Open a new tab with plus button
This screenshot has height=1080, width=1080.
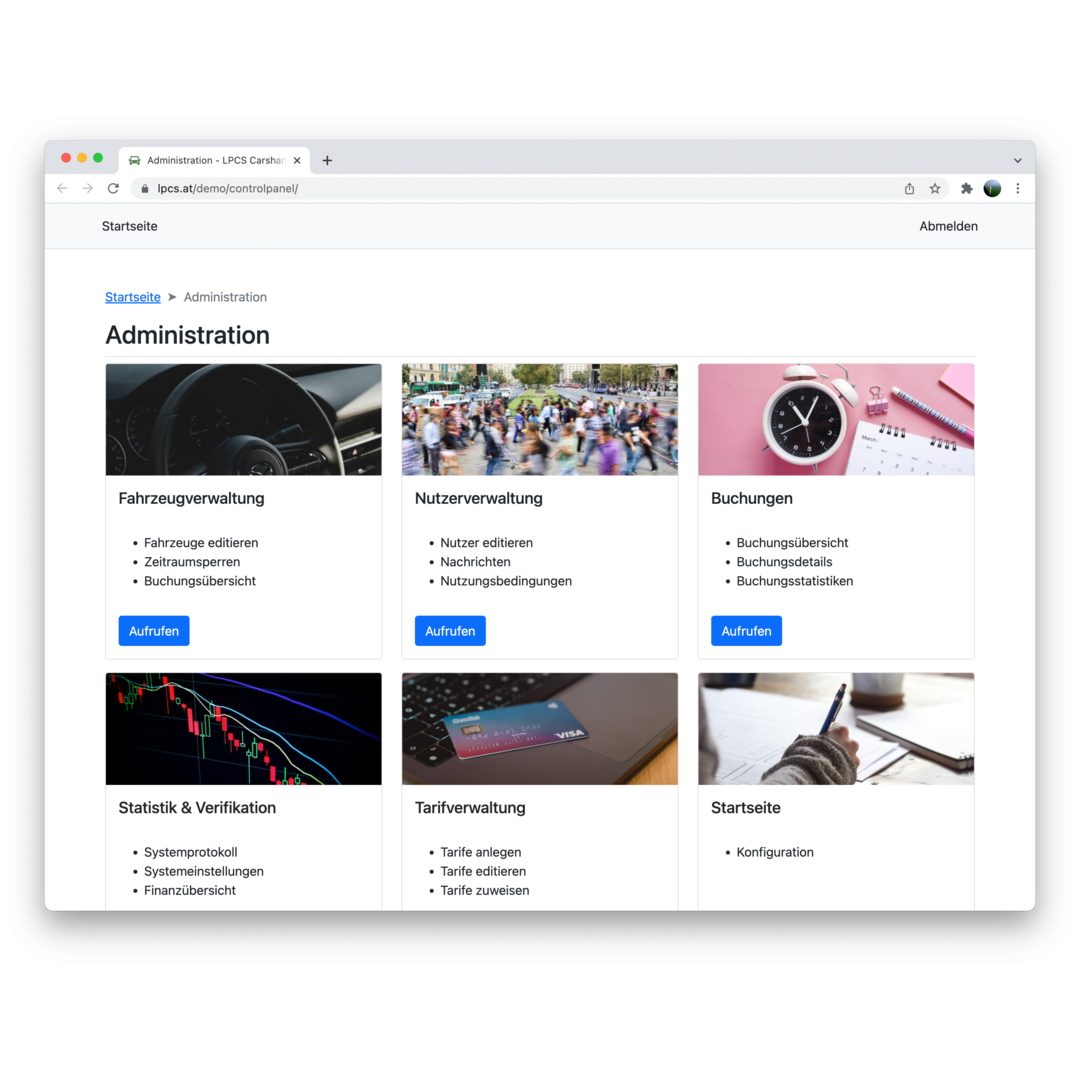coord(327,160)
